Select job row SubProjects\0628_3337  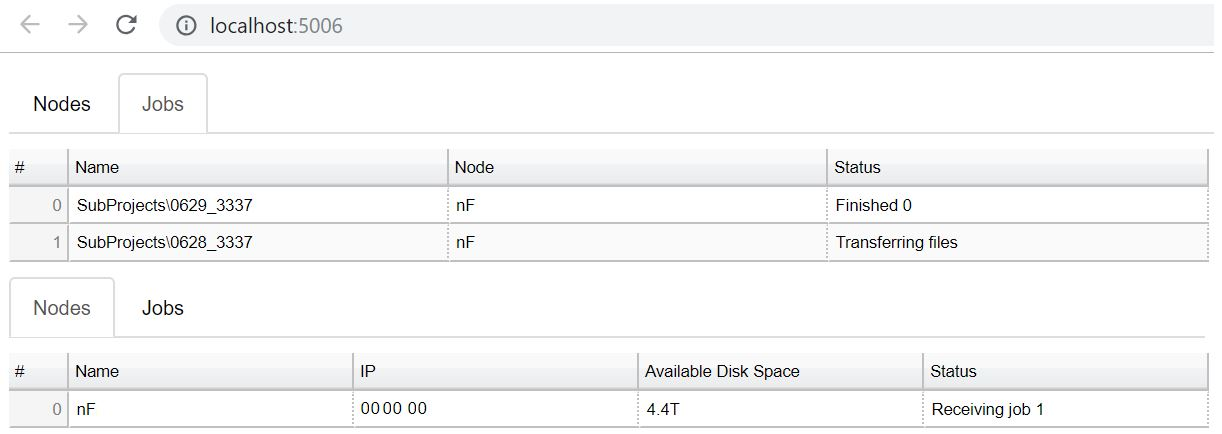[x=609, y=242]
